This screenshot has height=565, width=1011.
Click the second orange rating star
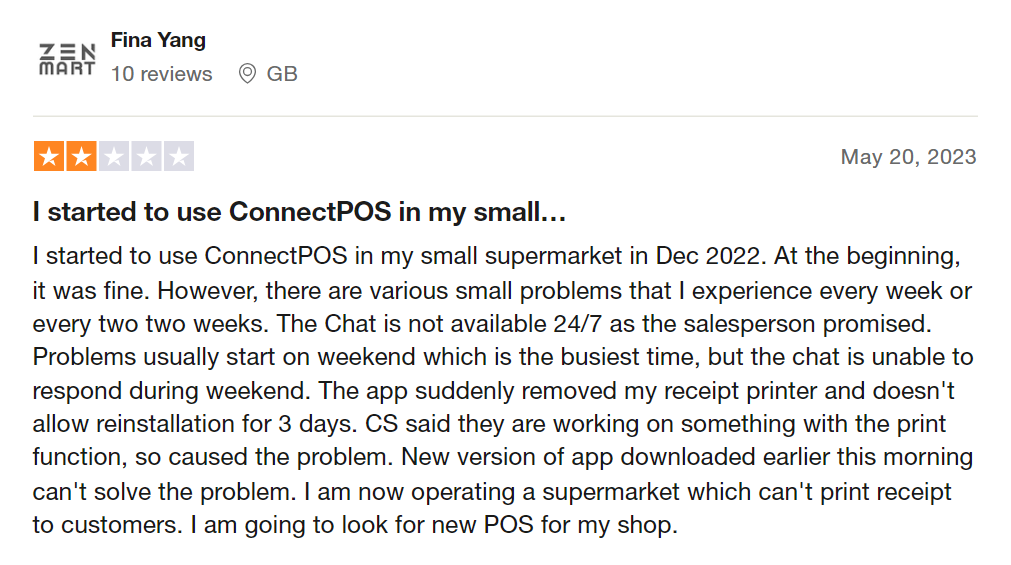click(81, 157)
